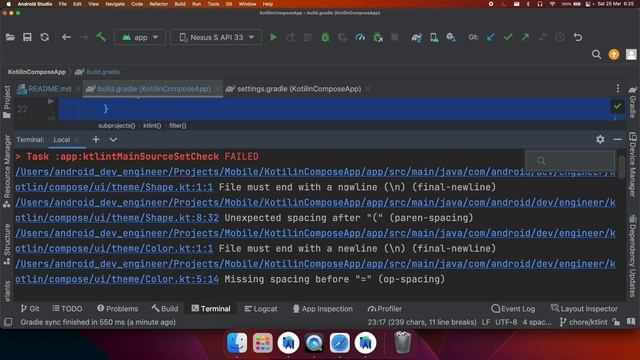Image resolution: width=640 pixels, height=360 pixels.
Task: Open editor tabs more options menu
Action: click(x=618, y=89)
